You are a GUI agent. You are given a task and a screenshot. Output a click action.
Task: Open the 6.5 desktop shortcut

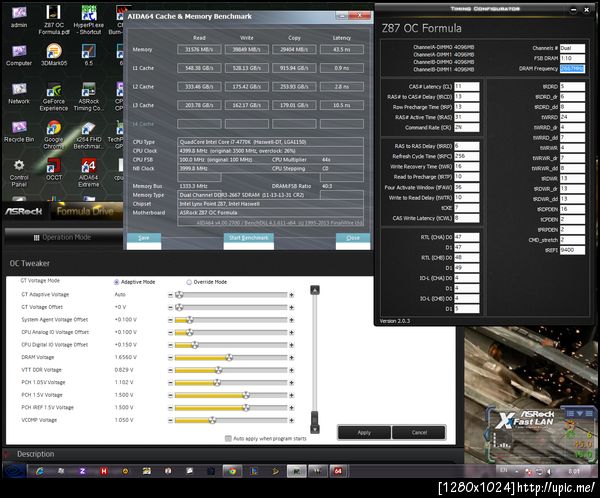(x=88, y=55)
